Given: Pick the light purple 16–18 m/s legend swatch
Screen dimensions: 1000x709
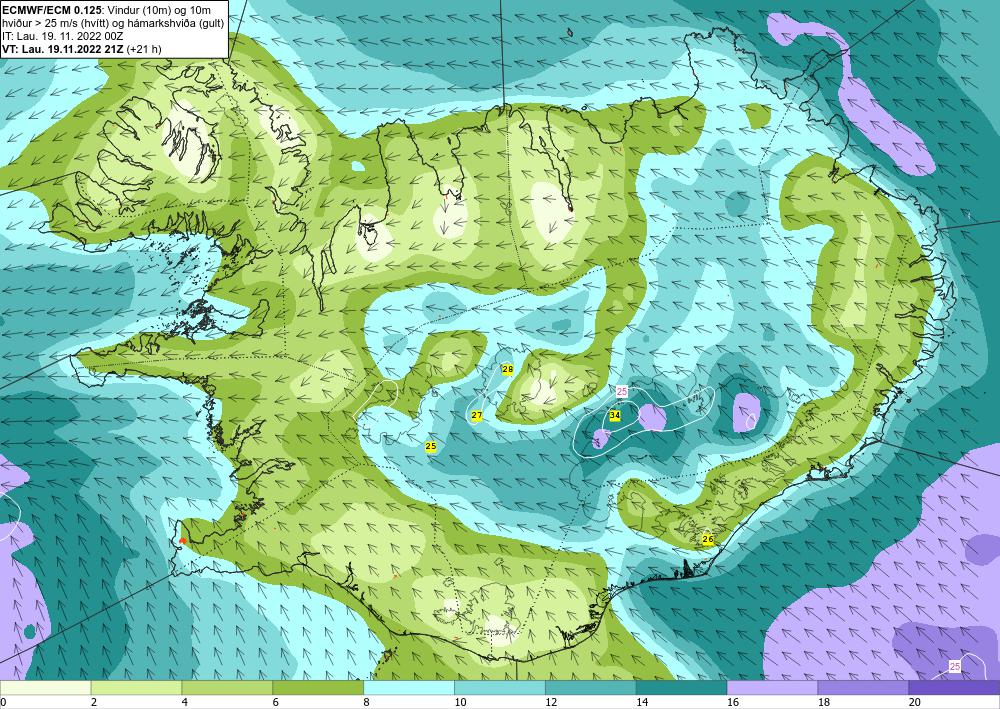Looking at the screenshot, I should tap(772, 687).
